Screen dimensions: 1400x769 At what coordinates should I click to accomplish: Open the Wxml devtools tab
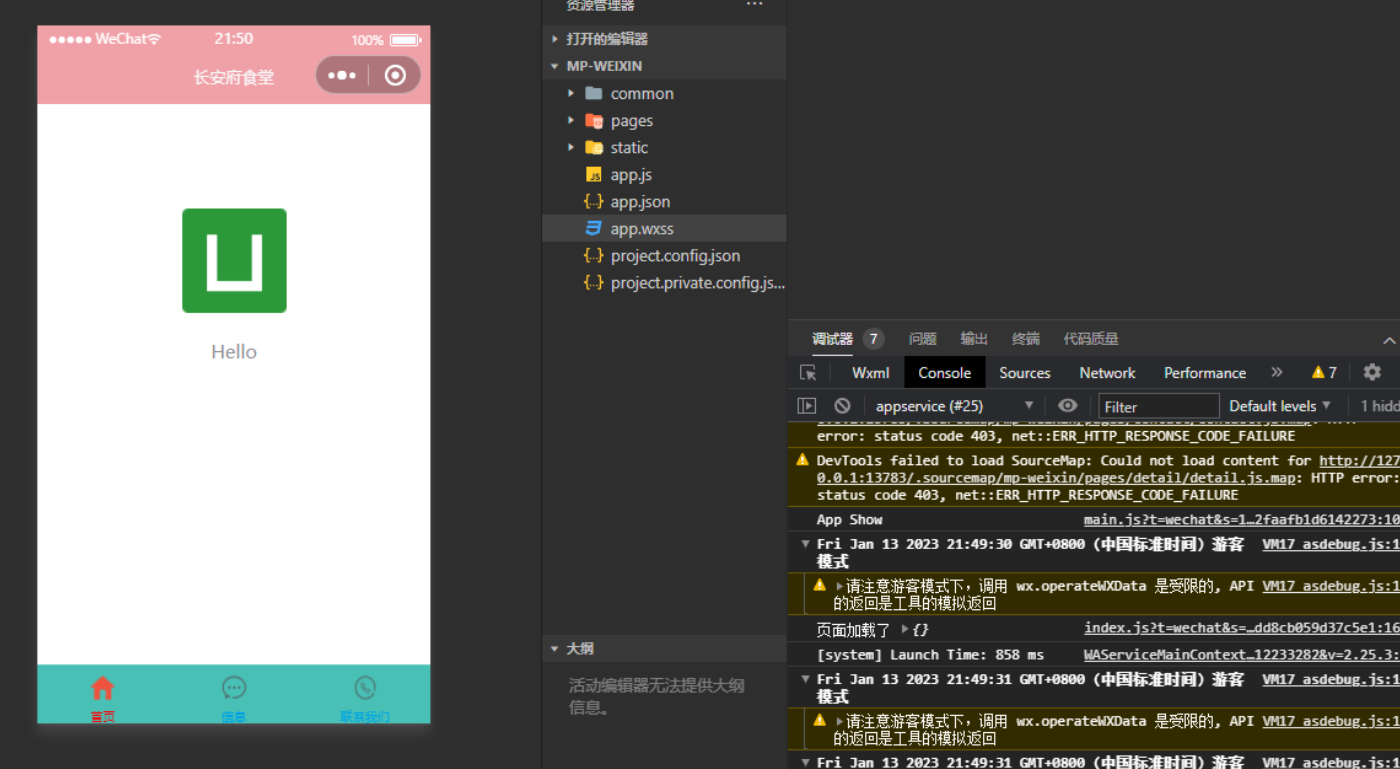point(870,373)
